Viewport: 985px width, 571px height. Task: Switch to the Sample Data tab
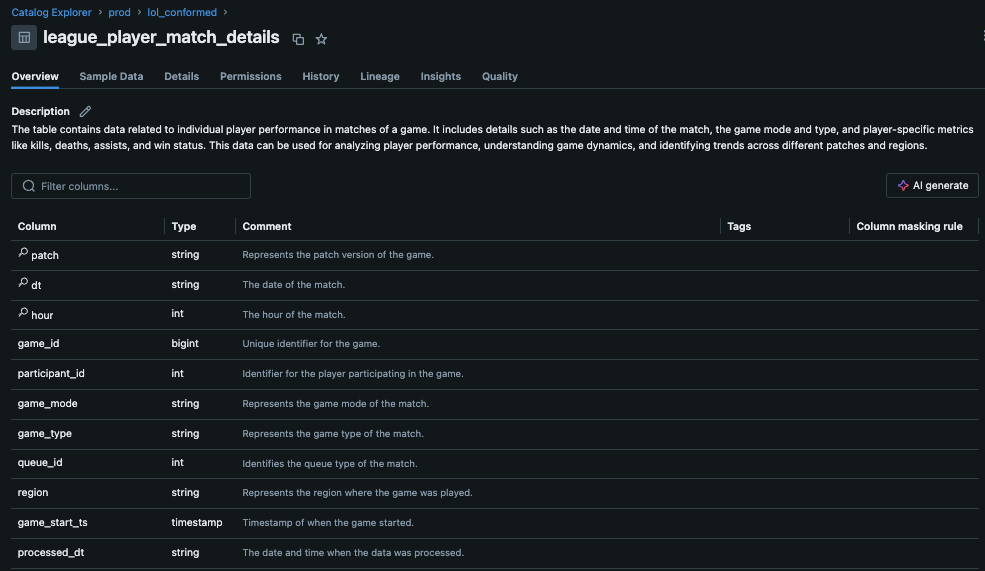pyautogui.click(x=111, y=76)
